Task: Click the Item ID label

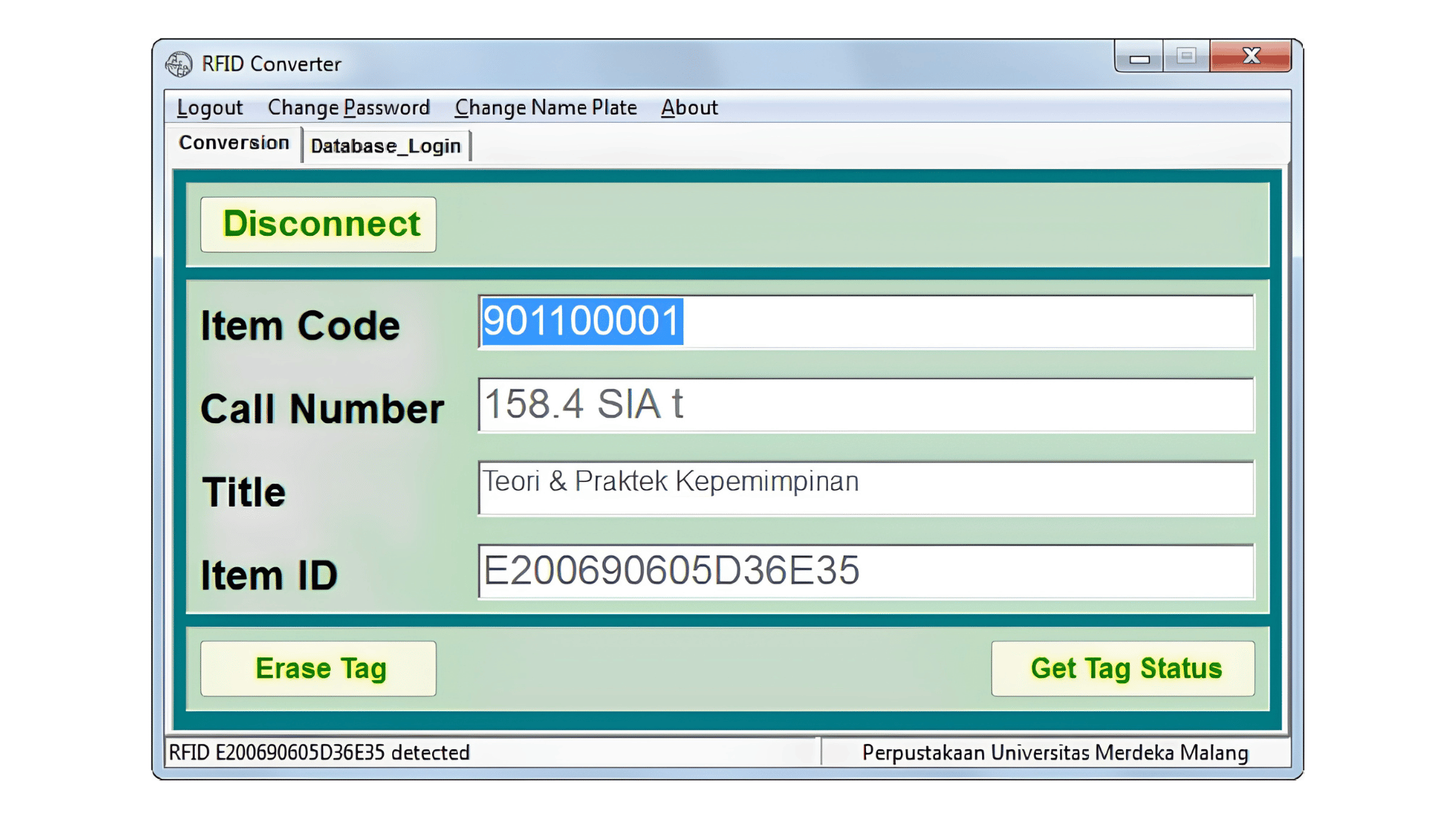Action: point(269,575)
